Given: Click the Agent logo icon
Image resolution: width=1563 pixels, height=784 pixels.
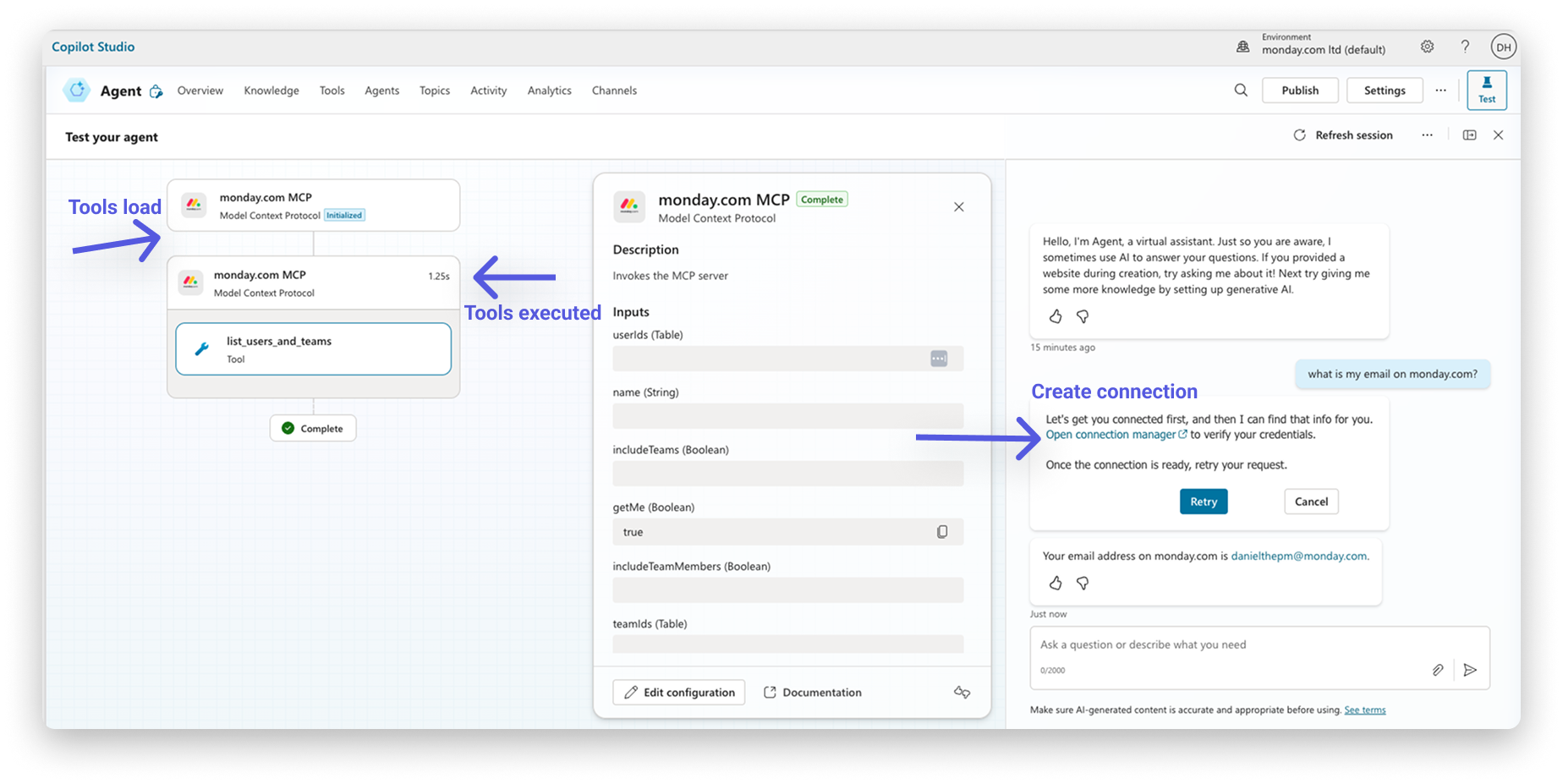Looking at the screenshot, I should pos(77,90).
